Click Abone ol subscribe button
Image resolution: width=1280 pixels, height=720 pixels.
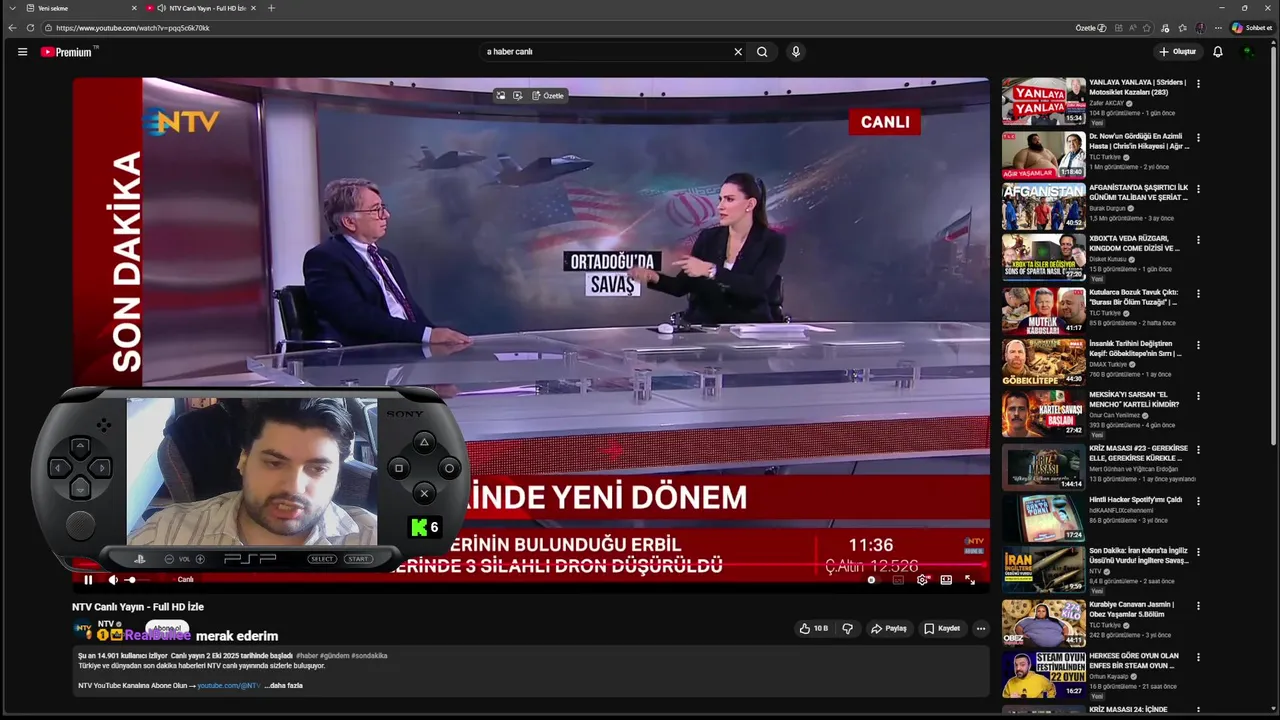166,629
